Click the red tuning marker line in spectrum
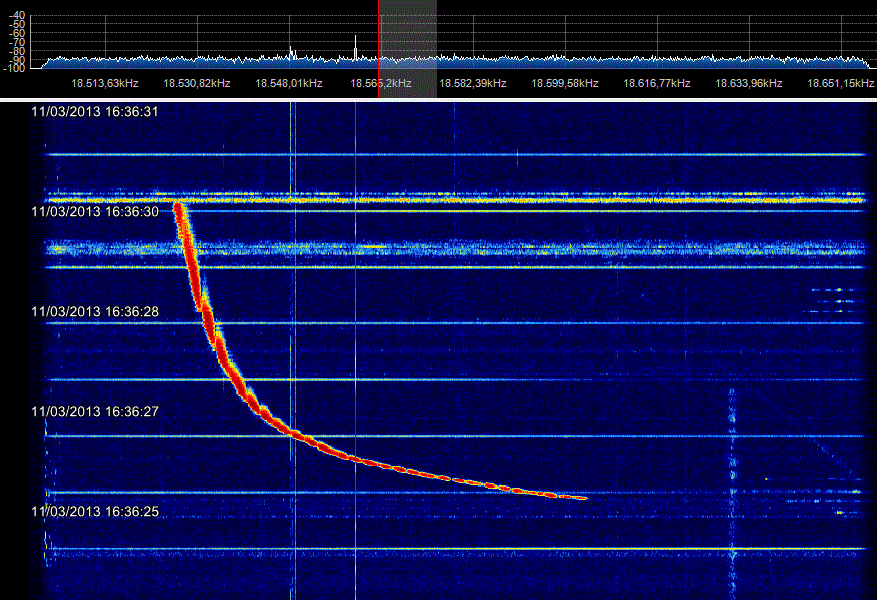Viewport: 877px width, 600px height. [x=379, y=49]
